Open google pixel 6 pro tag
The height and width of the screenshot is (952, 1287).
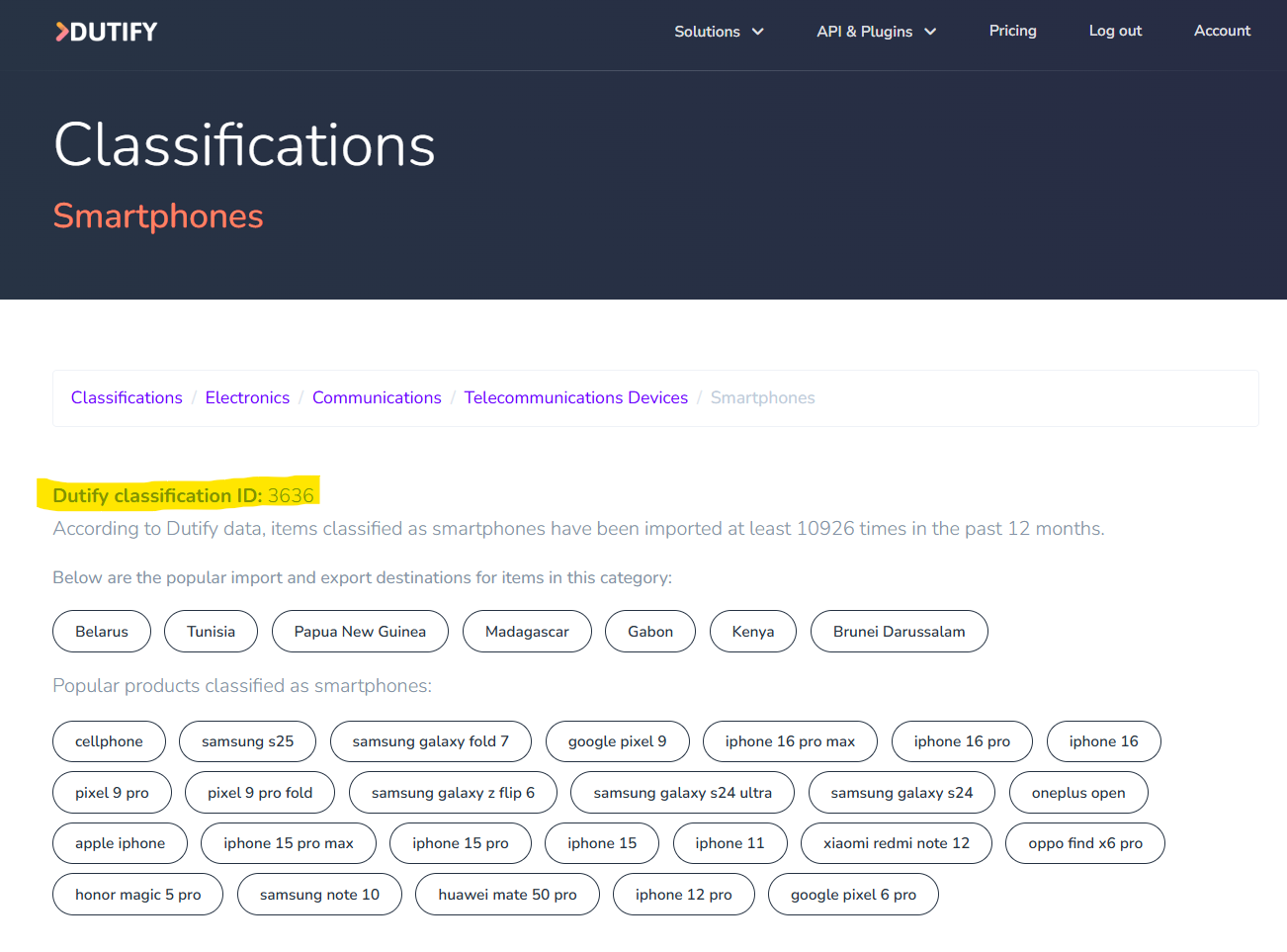click(x=853, y=895)
